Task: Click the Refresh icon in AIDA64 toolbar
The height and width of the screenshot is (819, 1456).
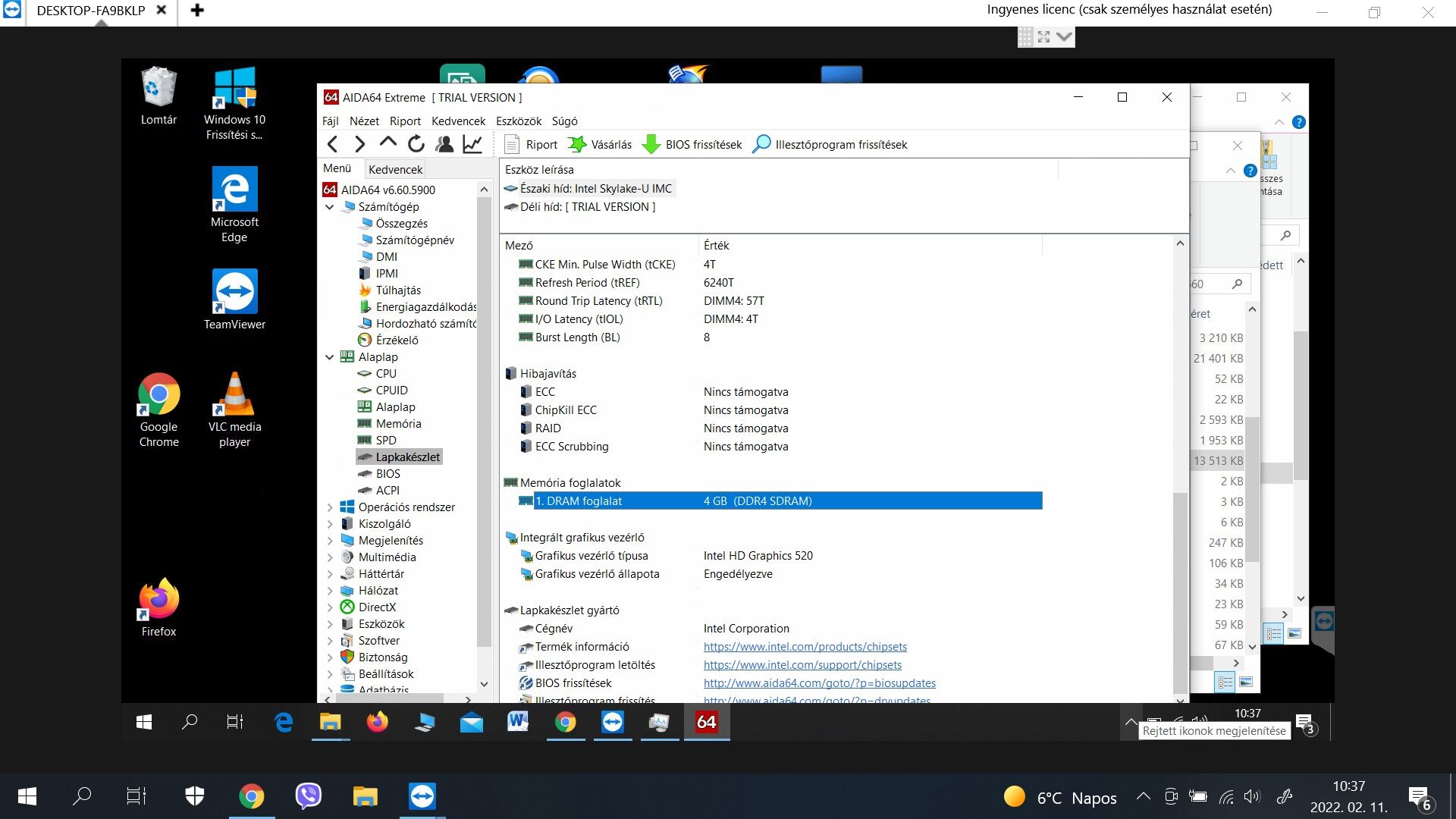Action: click(416, 144)
